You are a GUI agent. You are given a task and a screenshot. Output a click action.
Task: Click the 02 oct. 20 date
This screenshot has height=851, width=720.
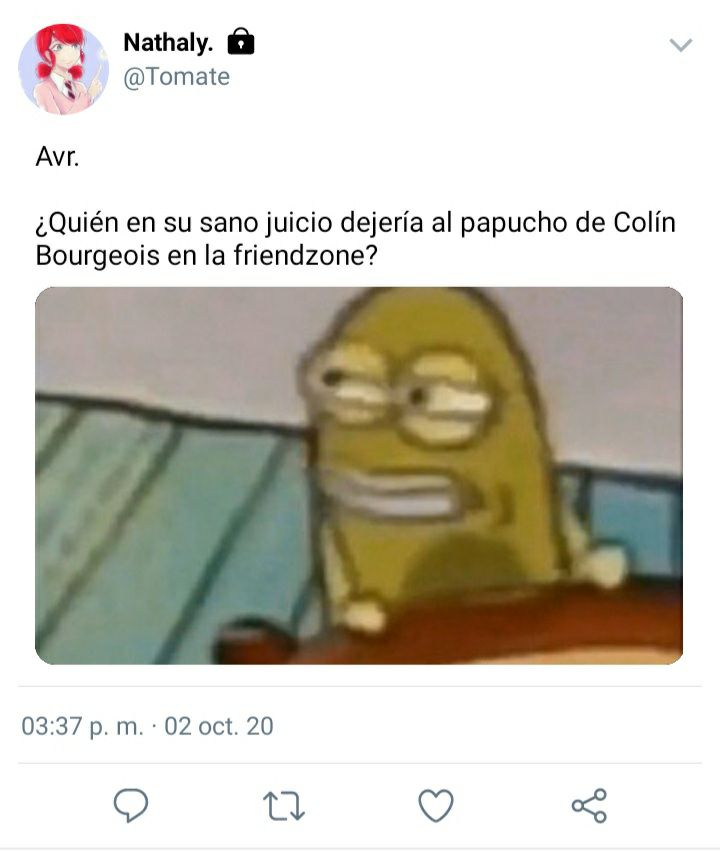(x=219, y=726)
